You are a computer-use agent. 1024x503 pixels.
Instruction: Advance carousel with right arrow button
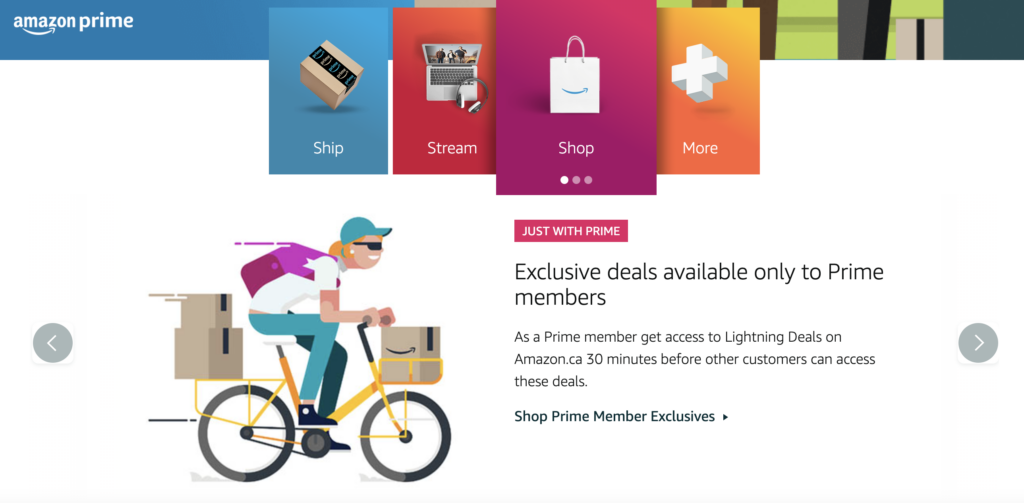[x=978, y=343]
